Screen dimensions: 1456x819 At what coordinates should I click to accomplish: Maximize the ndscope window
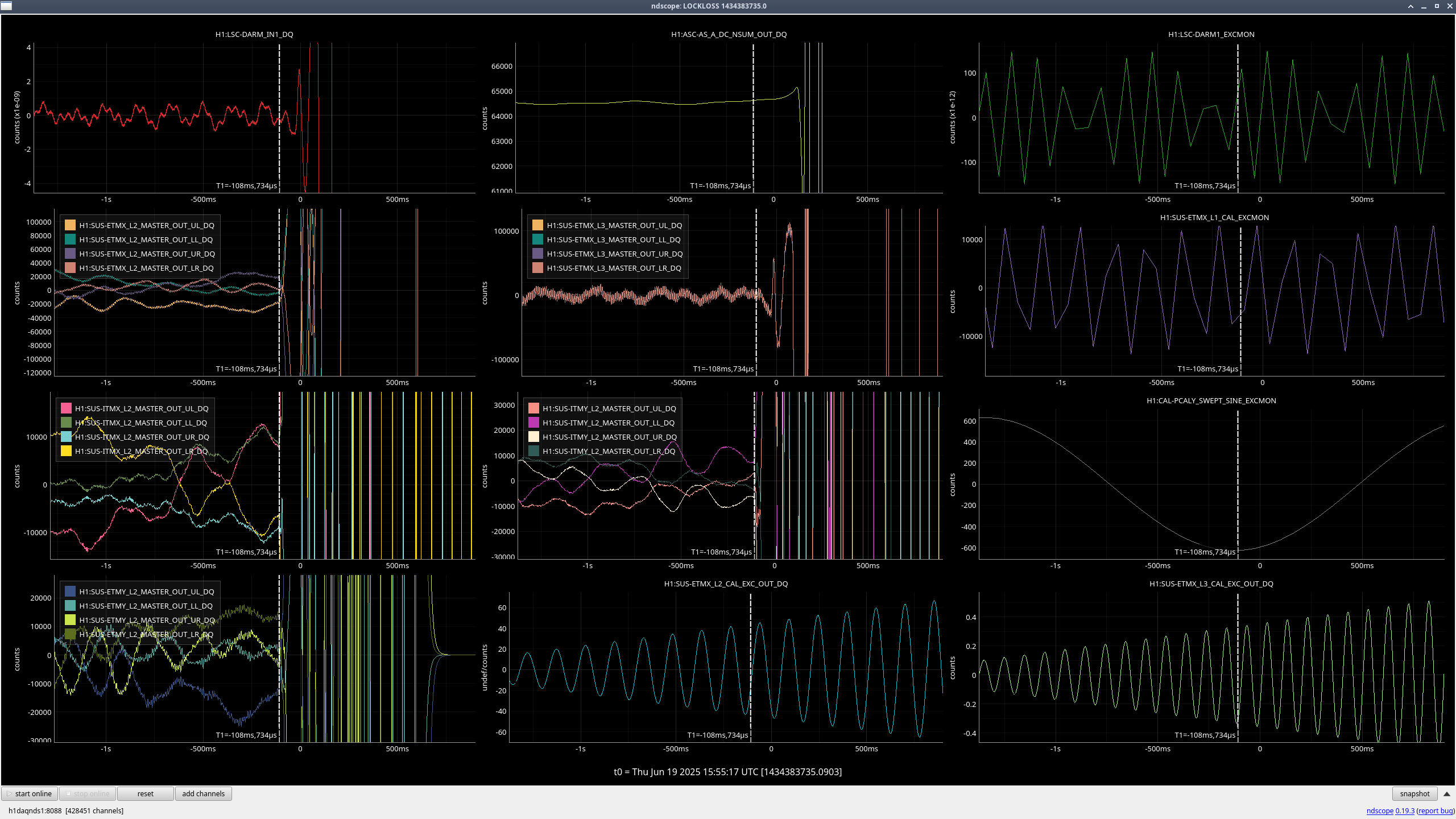(1437, 6)
